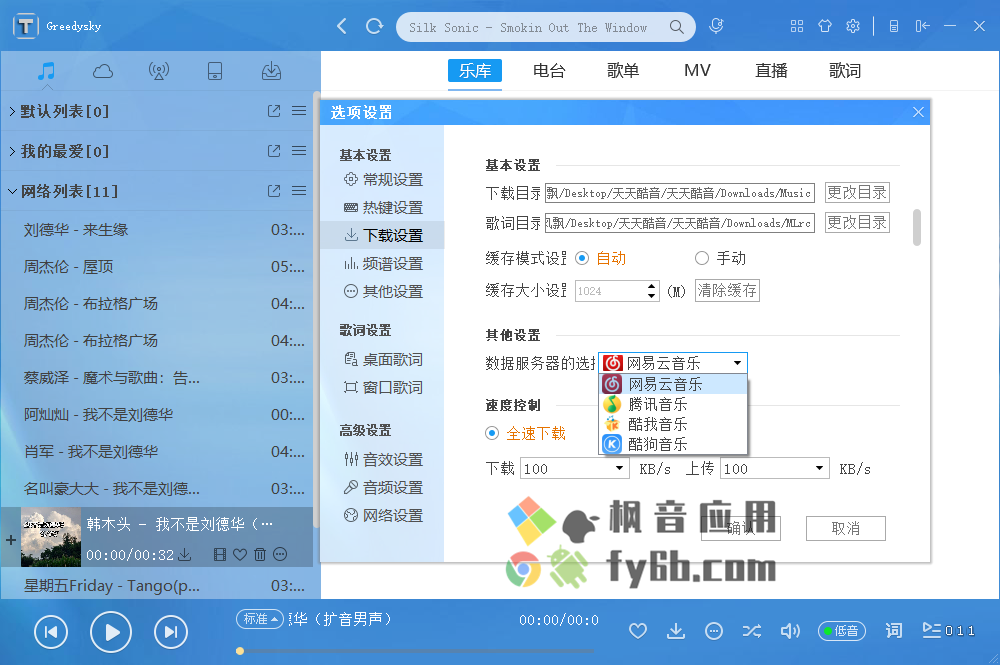
Task: Open the local music note tab
Action: point(46,71)
